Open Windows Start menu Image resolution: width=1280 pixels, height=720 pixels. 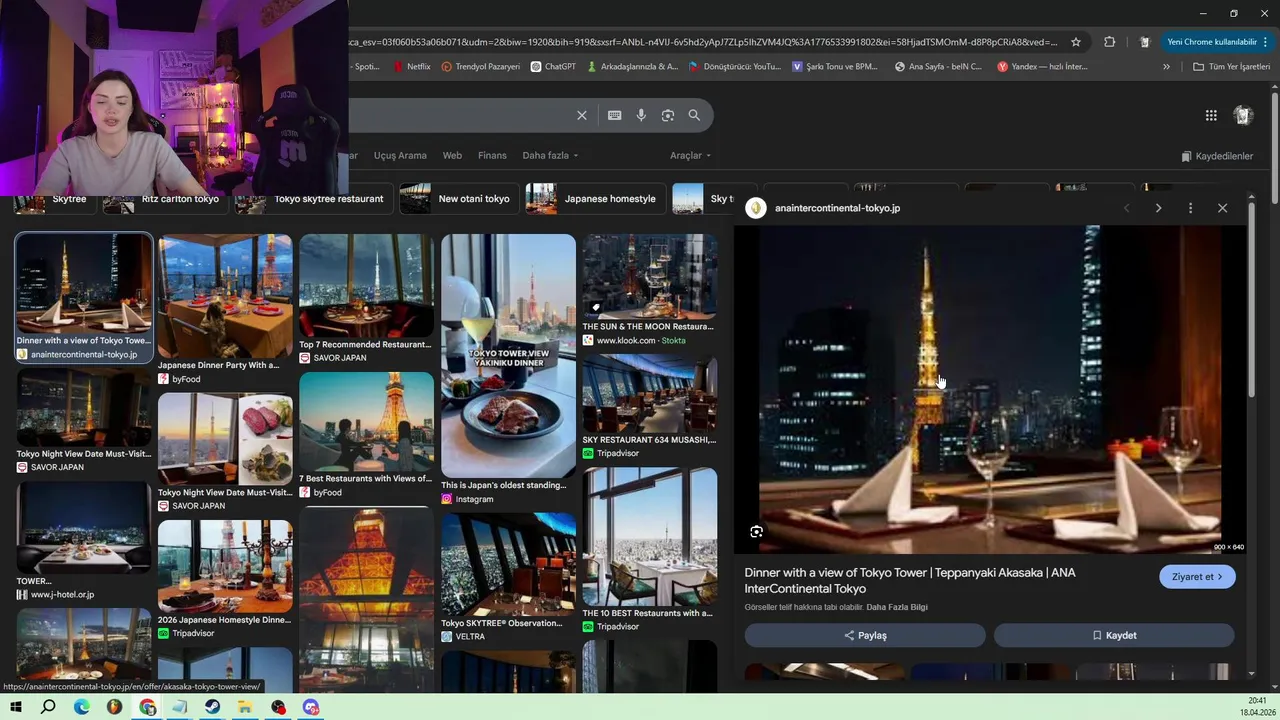[x=15, y=707]
